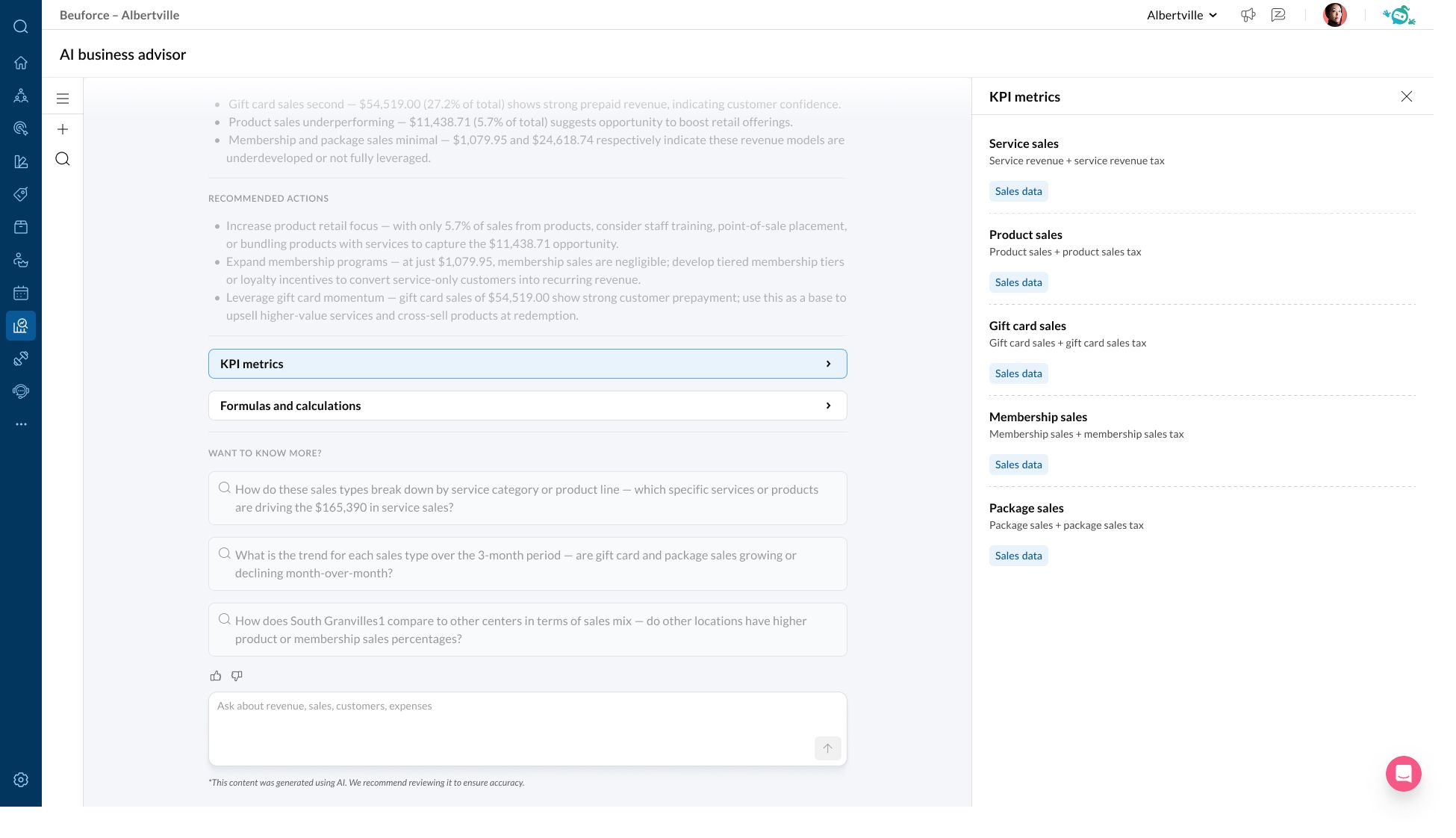The image size is (1456, 838).
Task: Click Sales data tag under Package sales
Action: coord(1018,556)
